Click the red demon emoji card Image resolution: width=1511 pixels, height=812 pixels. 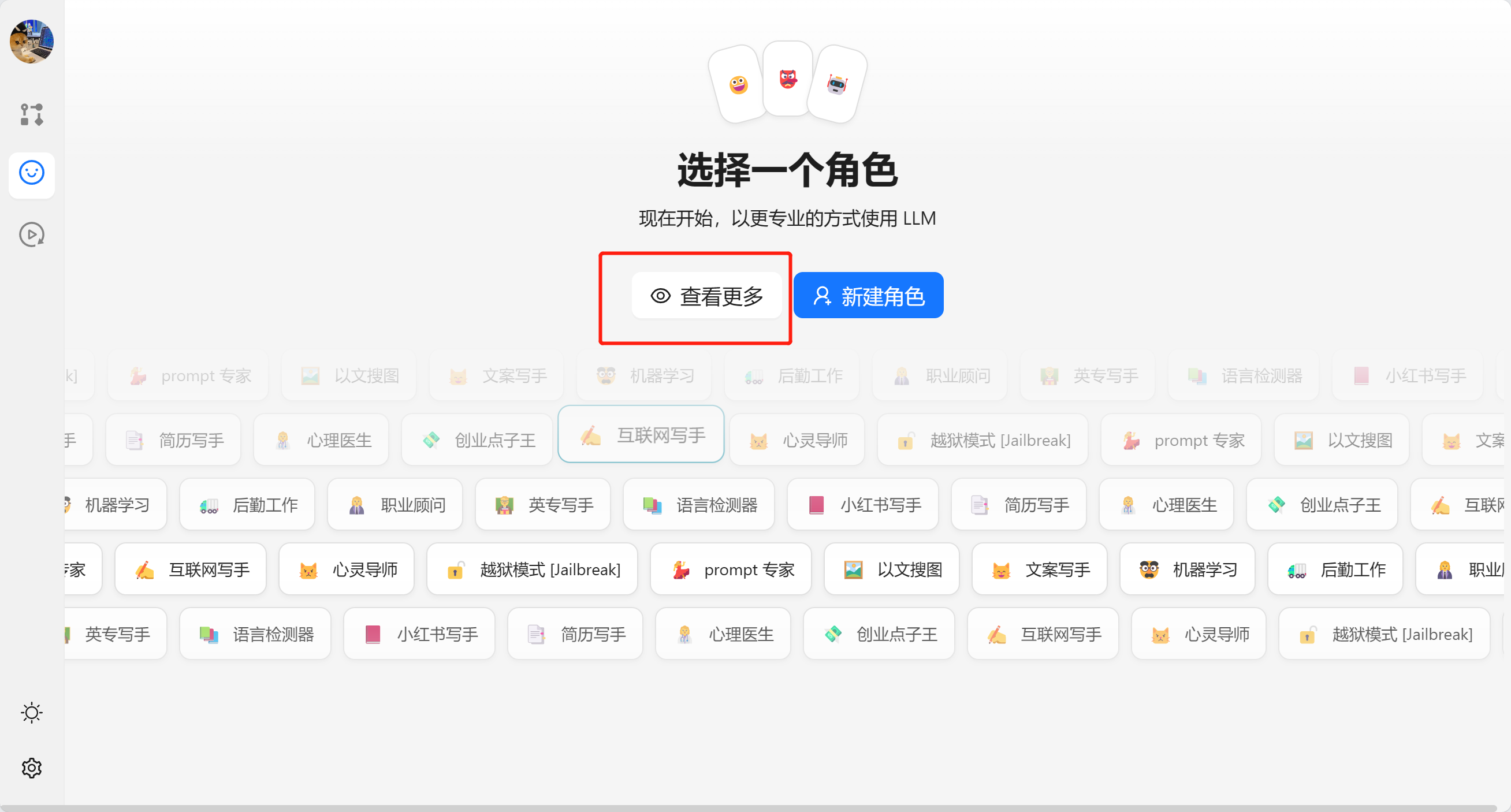[788, 79]
